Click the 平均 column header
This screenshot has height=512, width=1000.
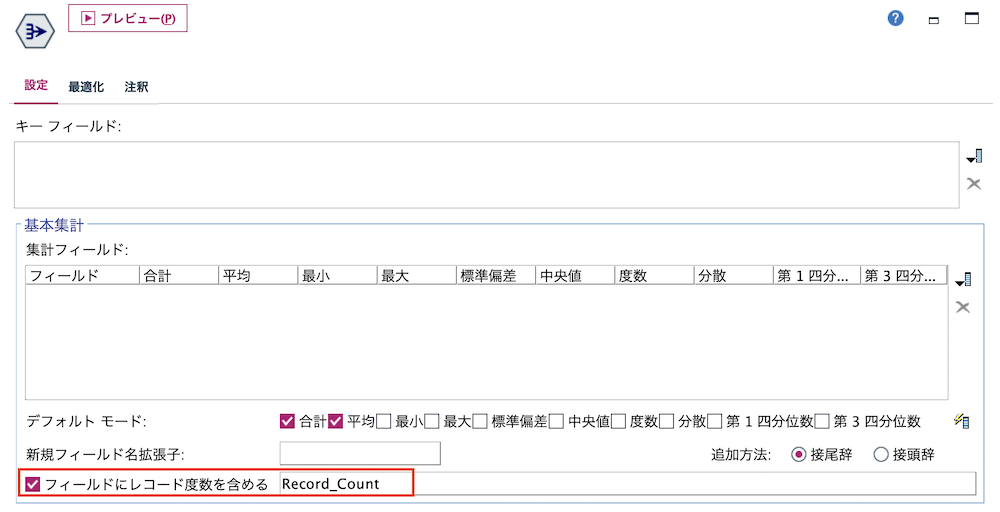pos(258,275)
